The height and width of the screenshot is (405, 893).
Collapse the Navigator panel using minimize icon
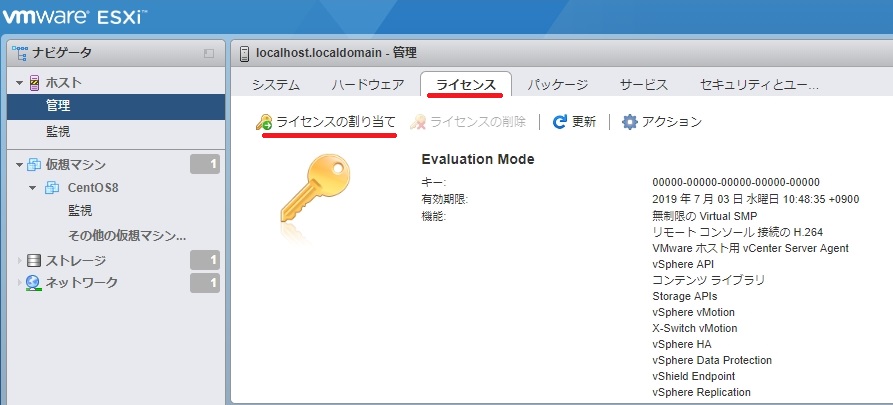[209, 54]
